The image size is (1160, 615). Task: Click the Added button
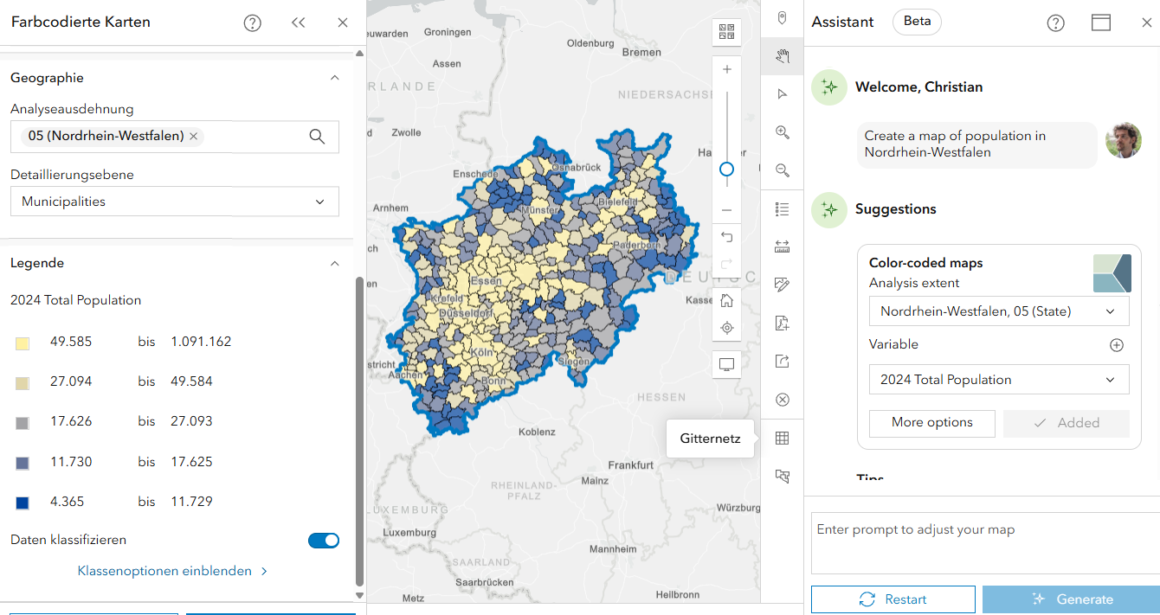1066,423
